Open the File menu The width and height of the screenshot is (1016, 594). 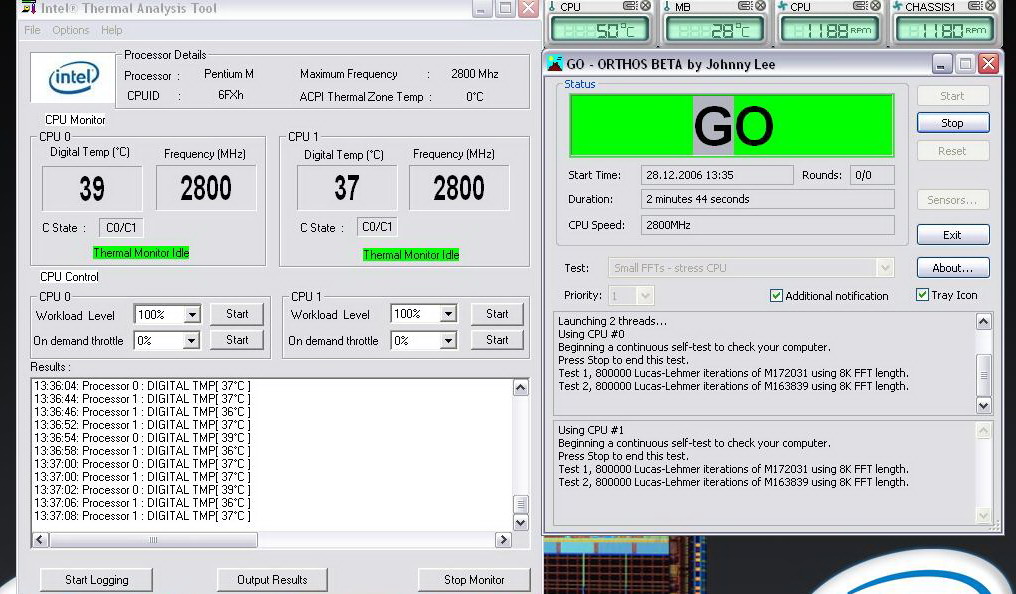coord(32,30)
